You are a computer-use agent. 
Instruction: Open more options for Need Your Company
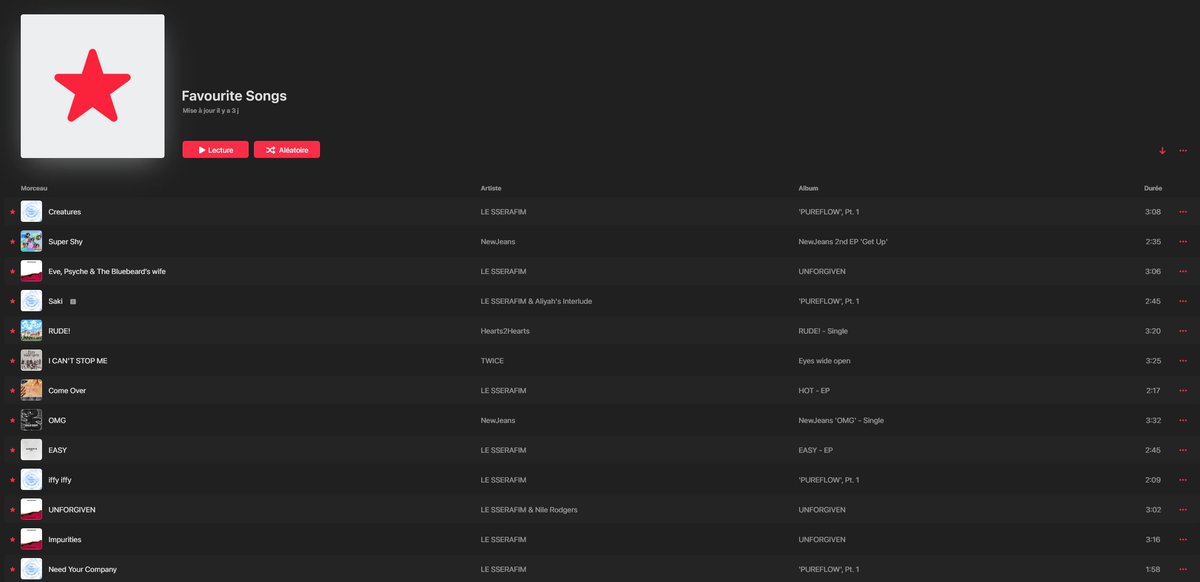1183,569
